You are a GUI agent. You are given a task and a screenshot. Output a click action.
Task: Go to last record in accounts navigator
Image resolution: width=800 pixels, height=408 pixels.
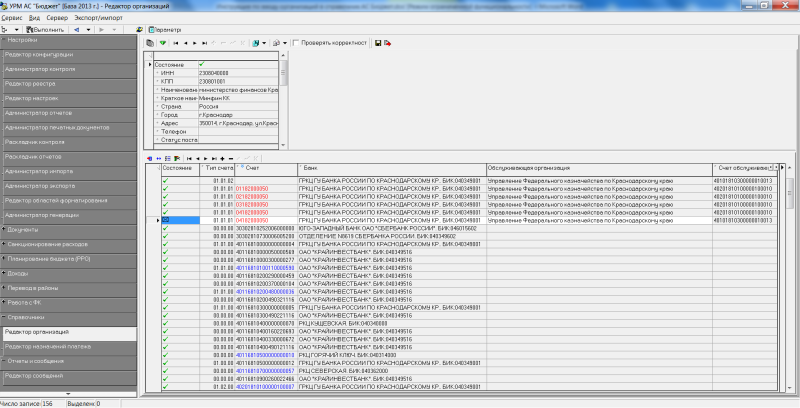coord(214,159)
